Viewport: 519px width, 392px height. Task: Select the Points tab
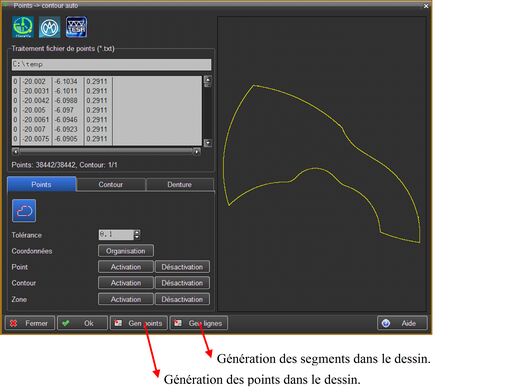coord(42,184)
